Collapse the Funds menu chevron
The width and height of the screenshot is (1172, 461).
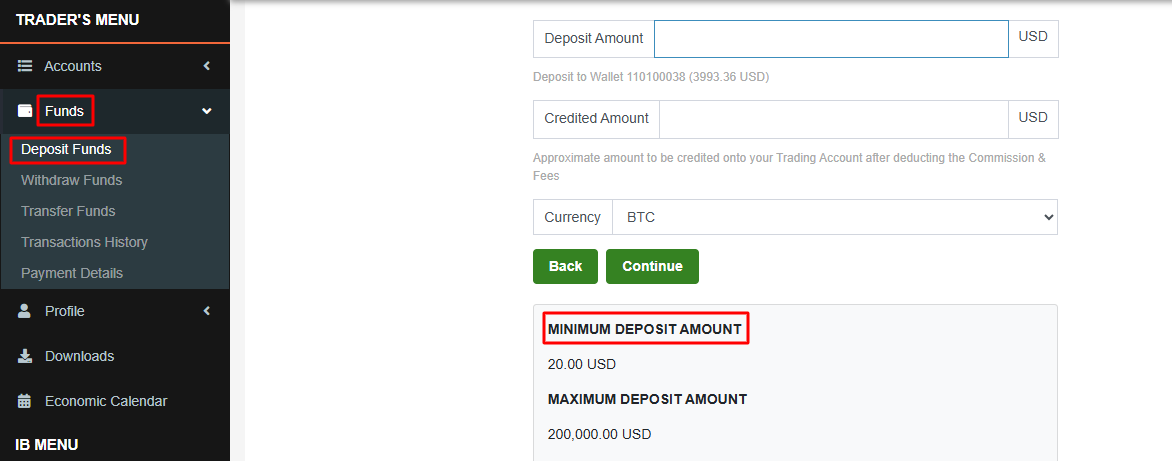pos(207,111)
